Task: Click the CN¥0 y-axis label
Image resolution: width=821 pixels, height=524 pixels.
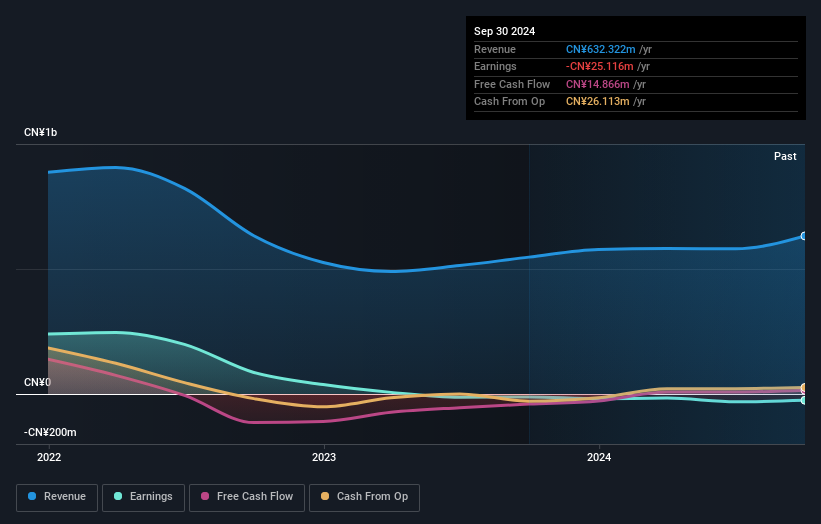Action: [37, 382]
